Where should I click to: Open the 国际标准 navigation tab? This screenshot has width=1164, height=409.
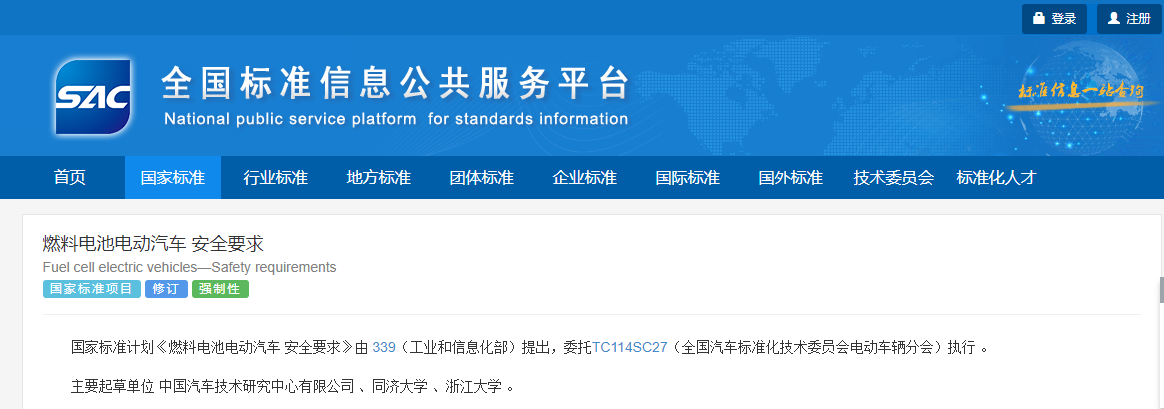click(687, 178)
